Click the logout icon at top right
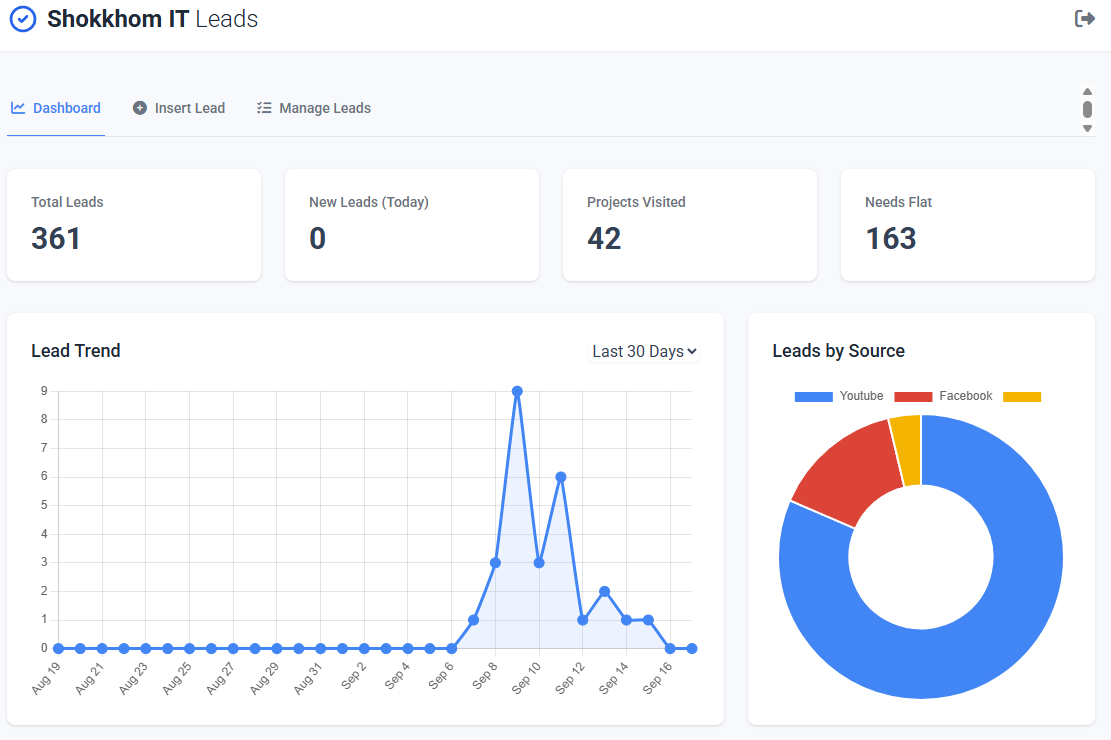 click(1085, 18)
